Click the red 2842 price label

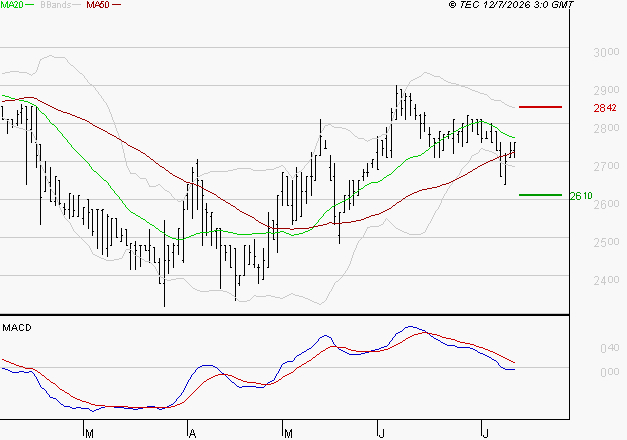pos(605,108)
